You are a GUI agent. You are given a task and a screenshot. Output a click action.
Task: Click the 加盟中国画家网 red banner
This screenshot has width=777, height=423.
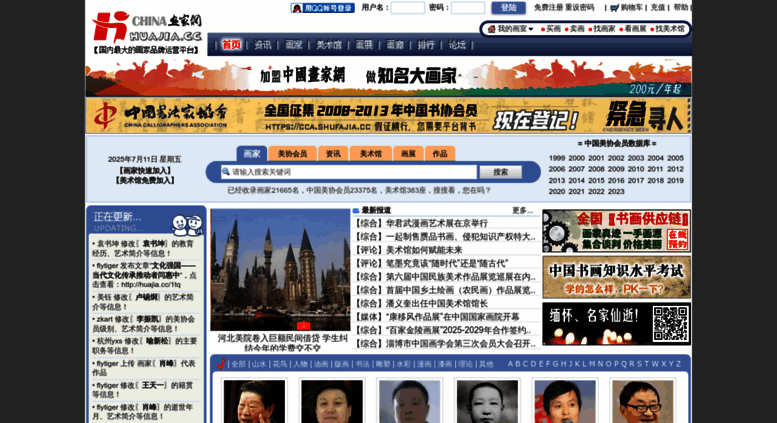388,77
